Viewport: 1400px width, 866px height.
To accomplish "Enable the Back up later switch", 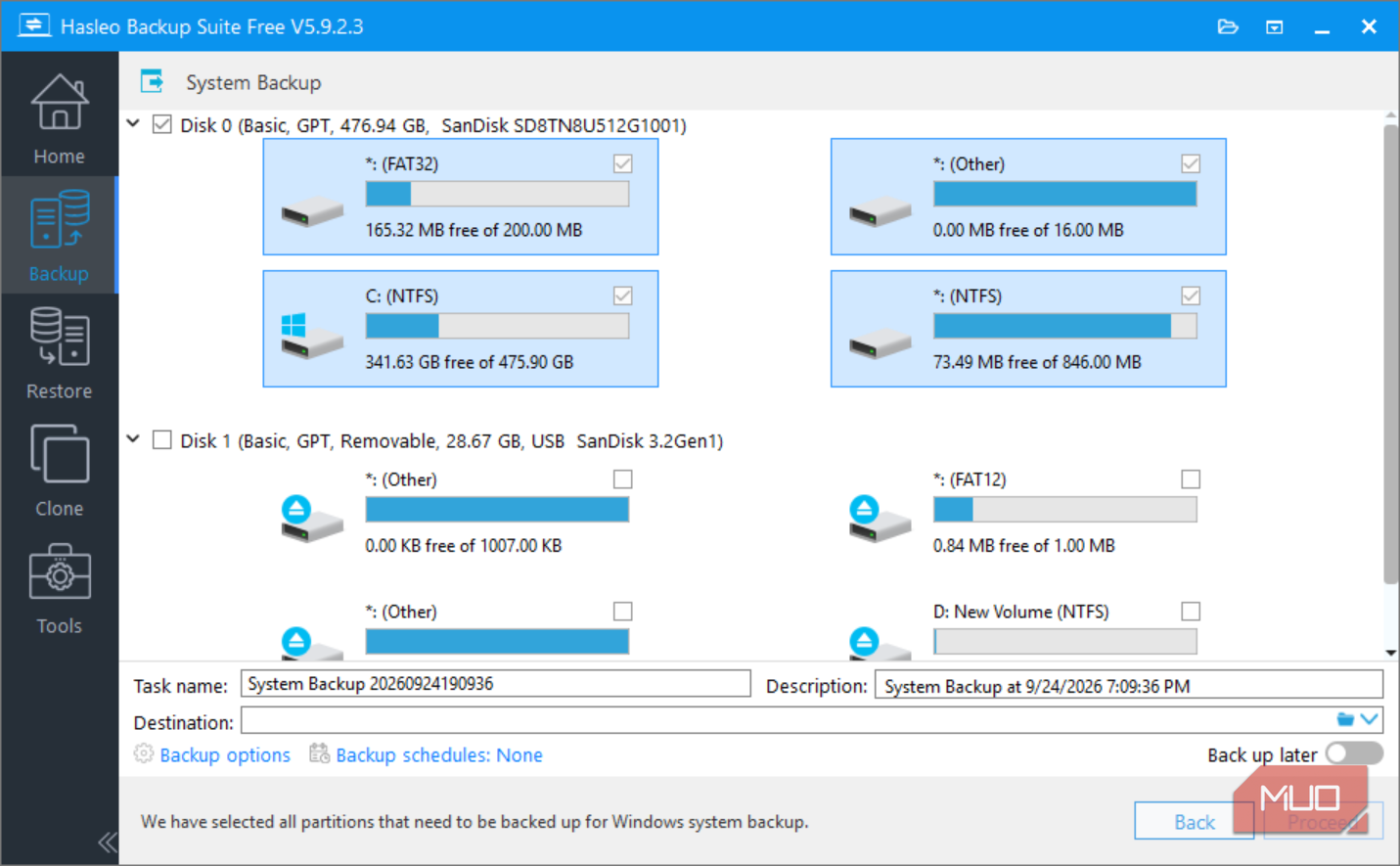I will click(x=1354, y=753).
